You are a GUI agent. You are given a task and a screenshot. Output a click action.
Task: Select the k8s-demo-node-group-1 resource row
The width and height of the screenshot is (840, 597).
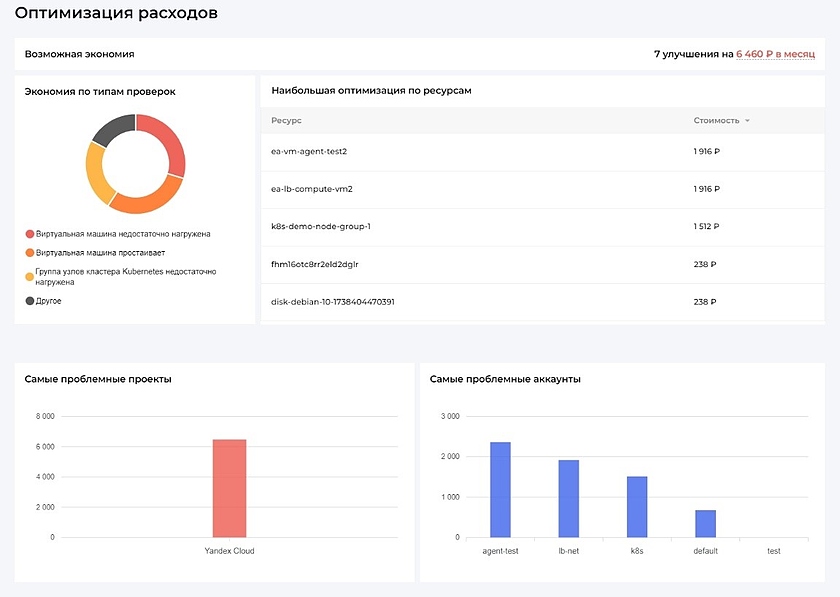point(321,226)
